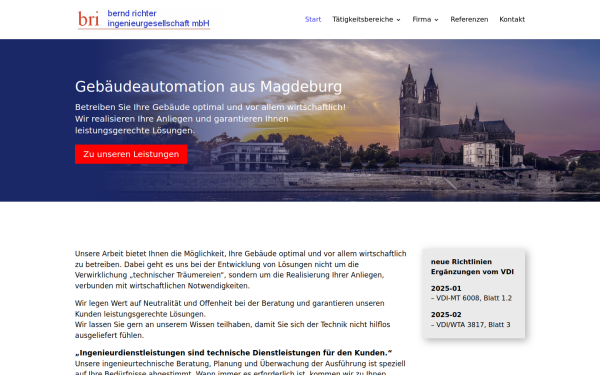Image resolution: width=600 pixels, height=375 pixels.
Task: Expand the Tätigkeitsbereiche dropdown chevron
Action: 398,20
